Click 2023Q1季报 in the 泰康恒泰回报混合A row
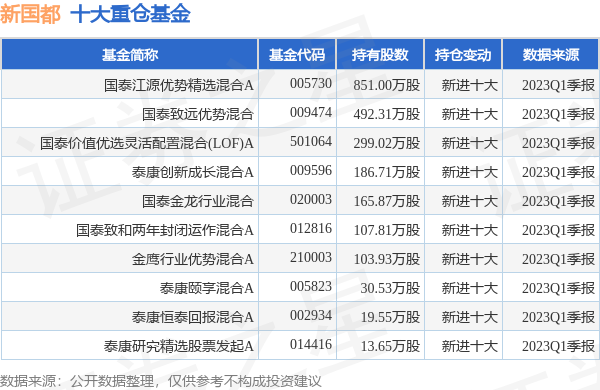The image size is (600, 390). point(558,317)
